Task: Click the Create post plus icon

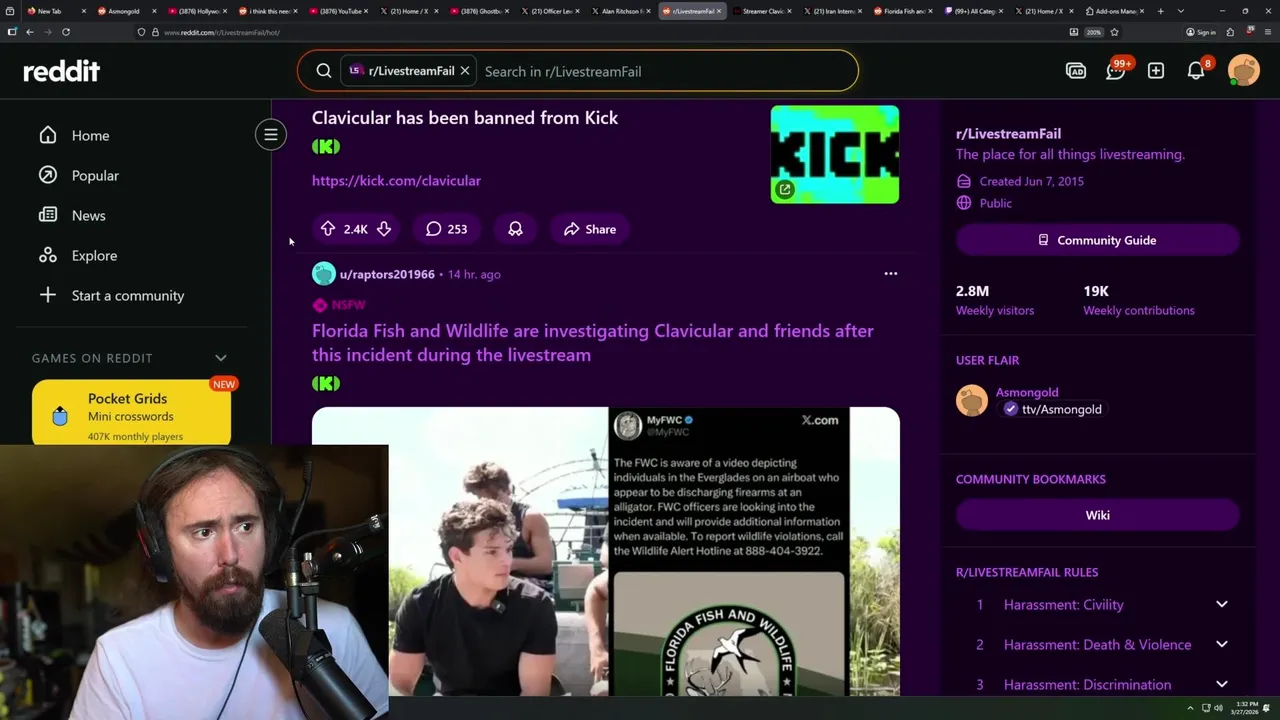Action: (1156, 71)
